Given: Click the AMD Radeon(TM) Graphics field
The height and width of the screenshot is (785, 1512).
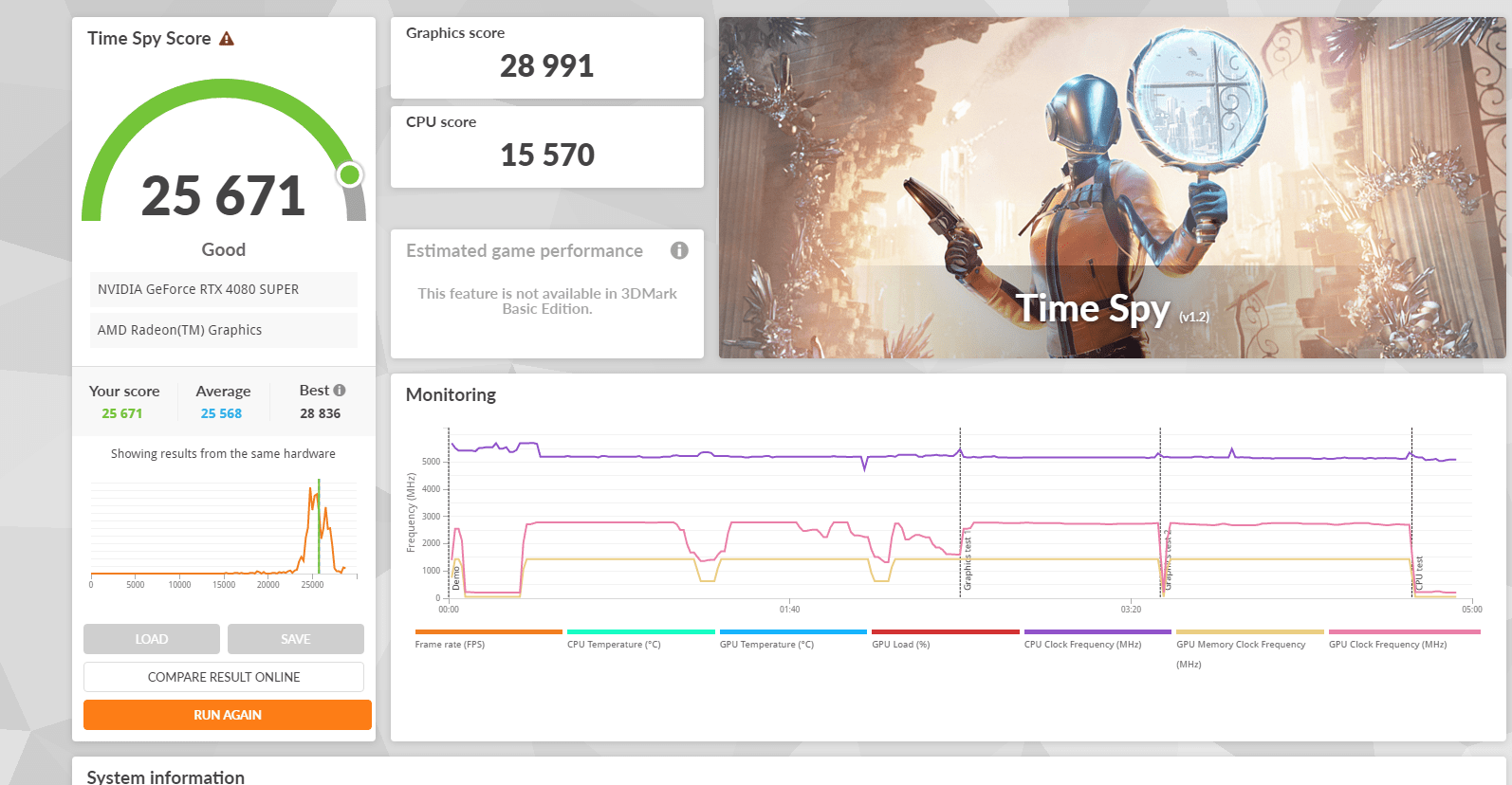Looking at the screenshot, I should tap(224, 330).
